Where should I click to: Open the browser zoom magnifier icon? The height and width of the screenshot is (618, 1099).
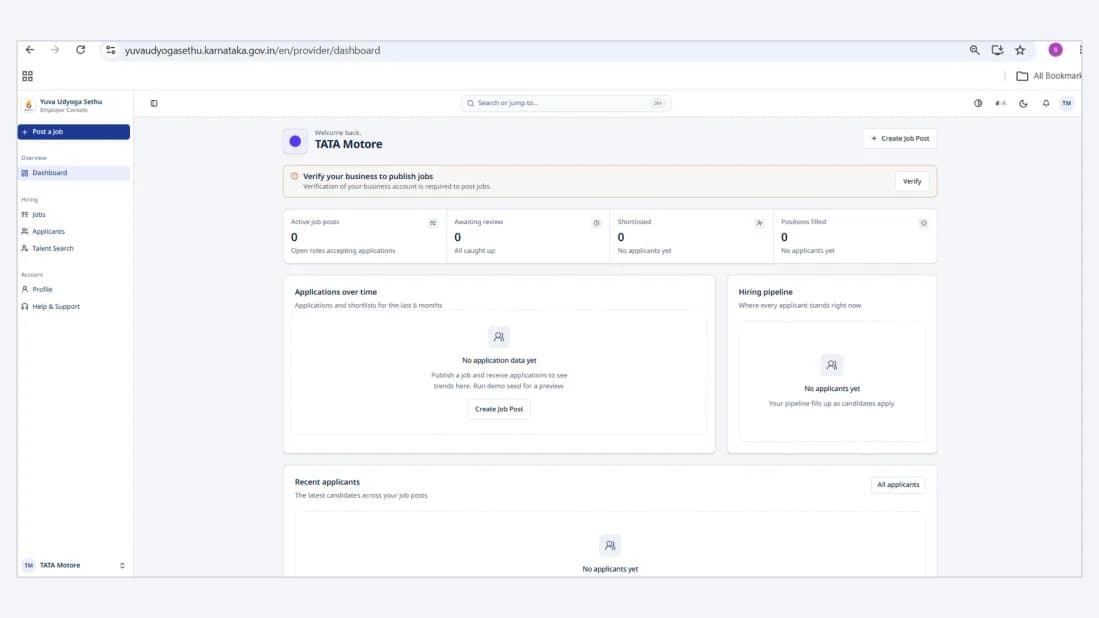[974, 50]
